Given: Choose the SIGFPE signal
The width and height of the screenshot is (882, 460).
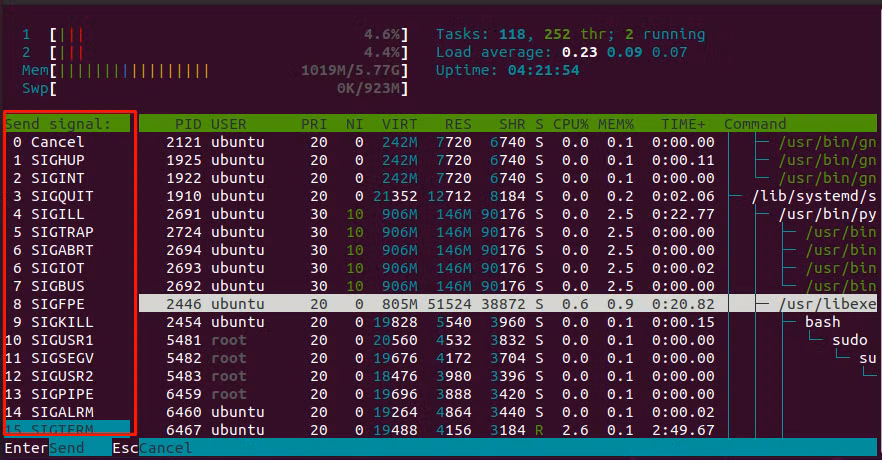Looking at the screenshot, I should pos(68,304).
